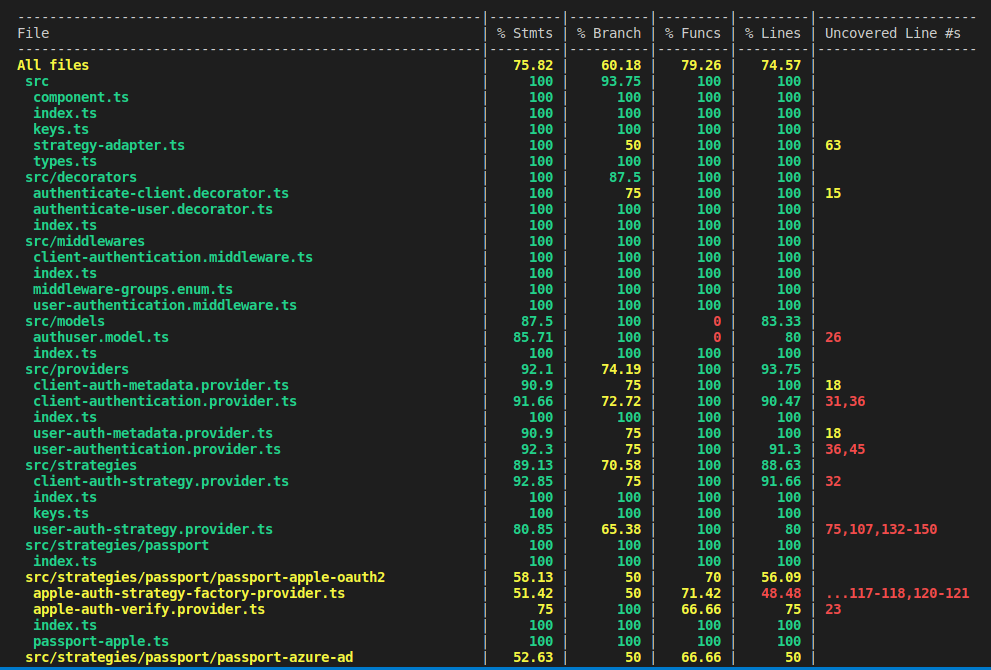Select client-auth-strategy.provider.ts file name
991x670 pixels.
[161, 482]
